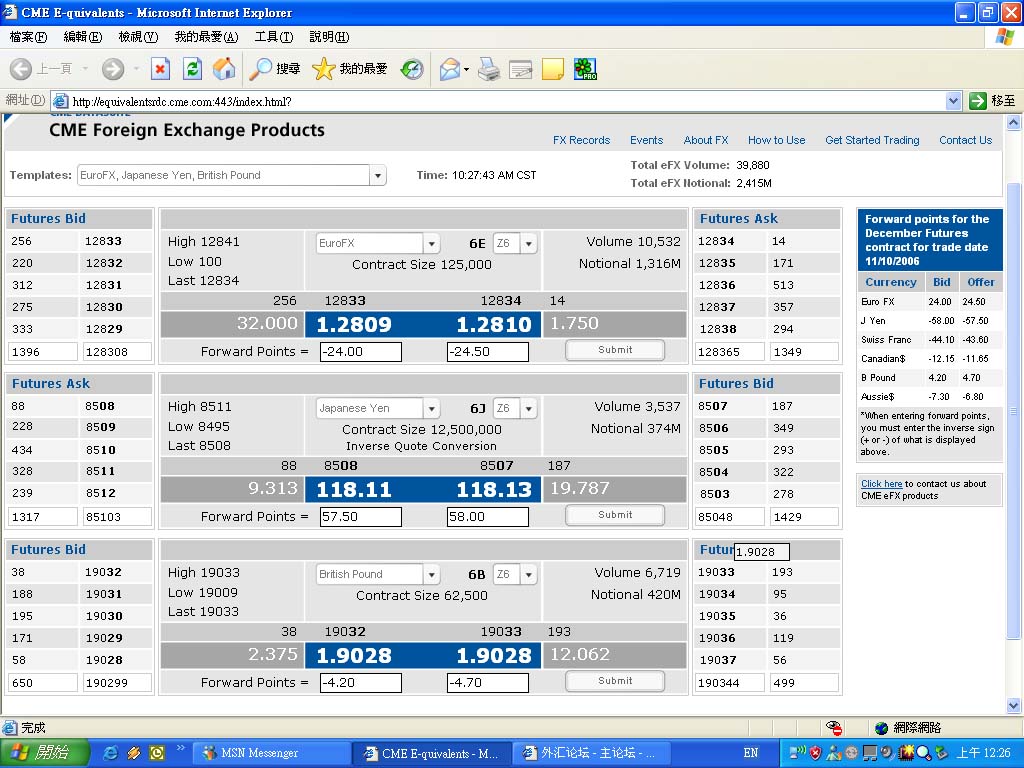This screenshot has width=1024, height=768.
Task: Click the Yen 58.00 forward points field
Action: pyautogui.click(x=488, y=517)
